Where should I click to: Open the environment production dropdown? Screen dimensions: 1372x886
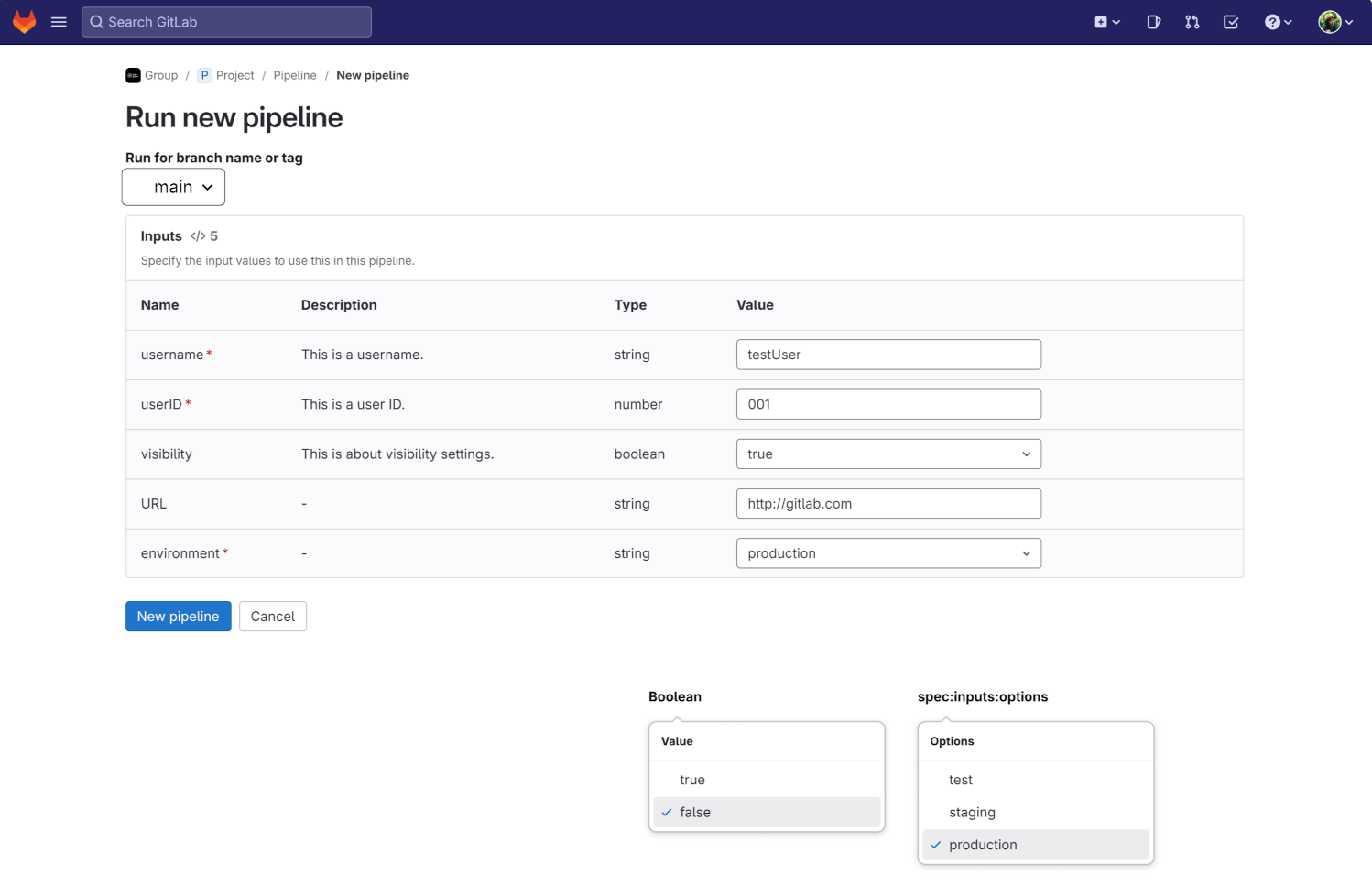pyautogui.click(x=887, y=553)
